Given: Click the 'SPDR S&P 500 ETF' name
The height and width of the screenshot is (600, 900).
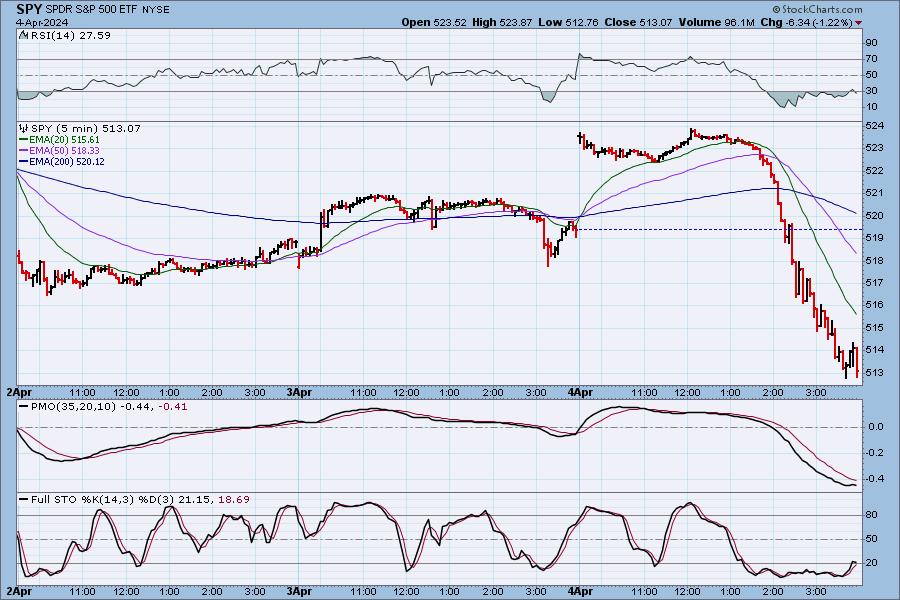Looking at the screenshot, I should click(x=91, y=10).
